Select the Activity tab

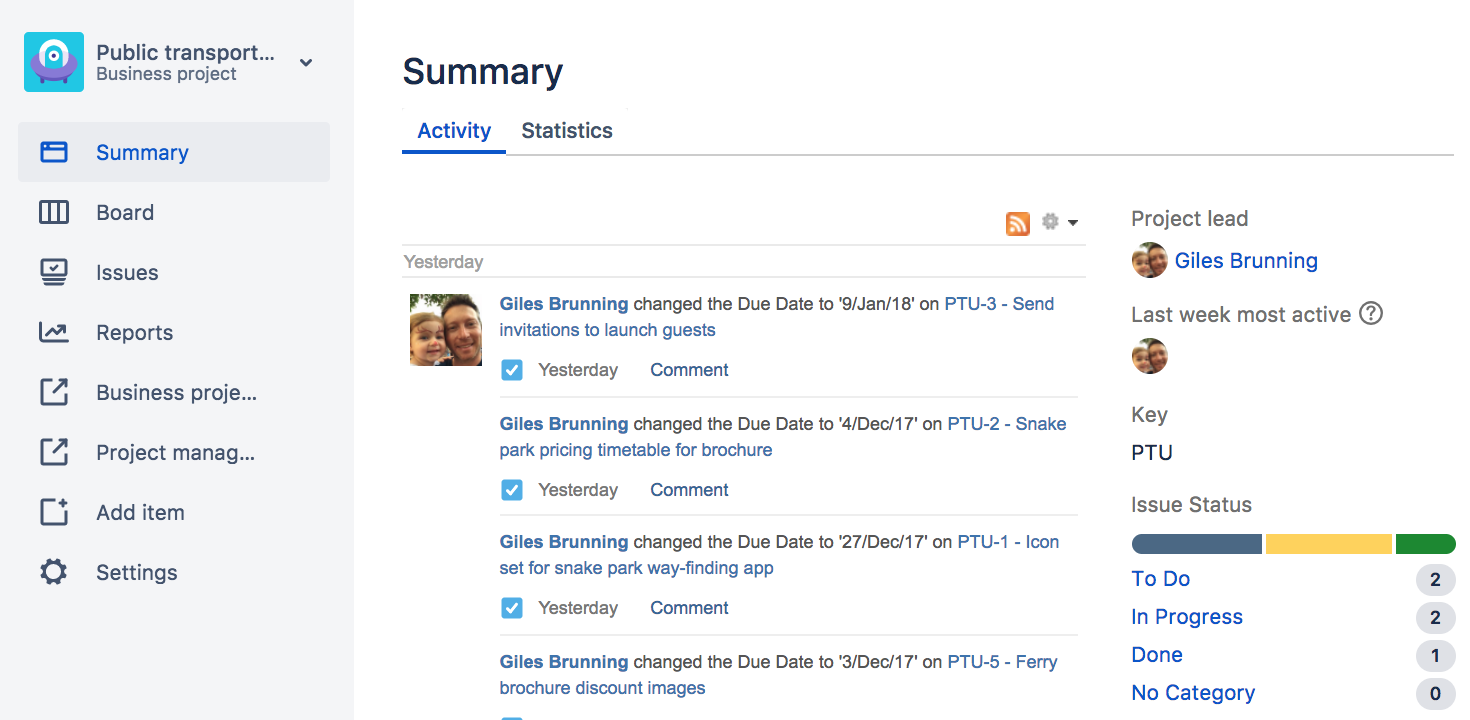coord(454,131)
